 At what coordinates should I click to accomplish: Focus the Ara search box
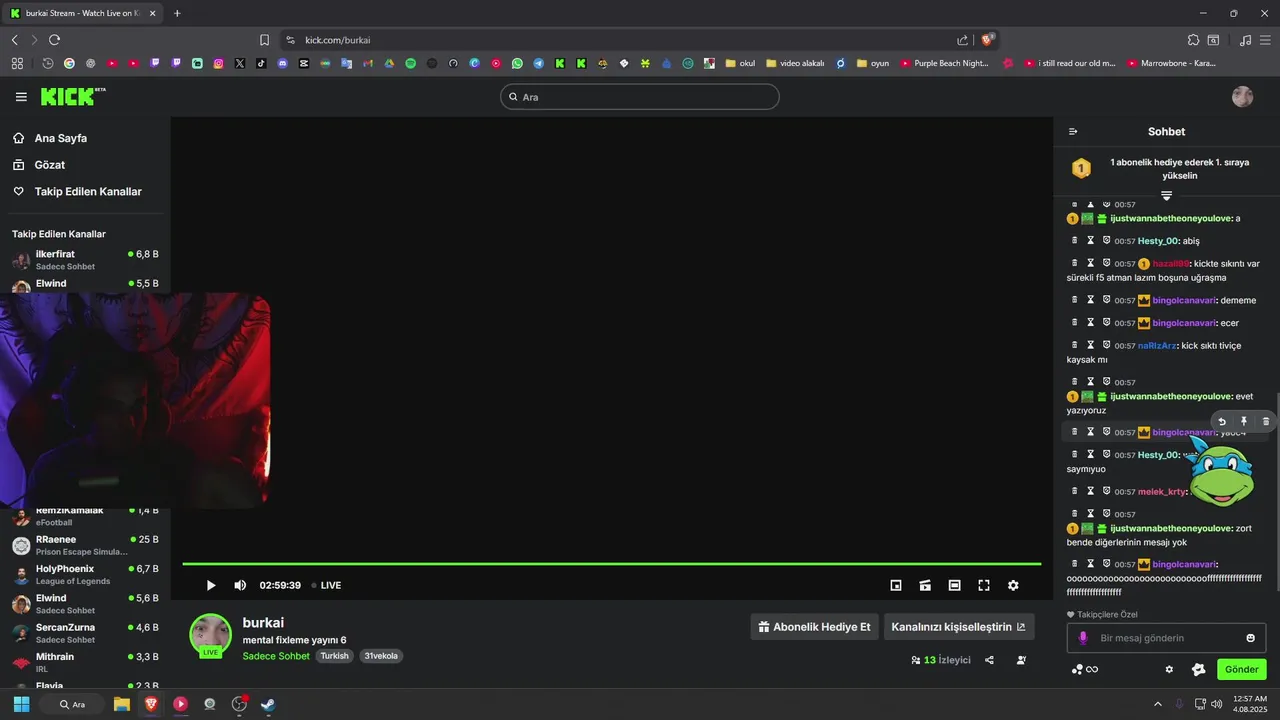coord(640,97)
